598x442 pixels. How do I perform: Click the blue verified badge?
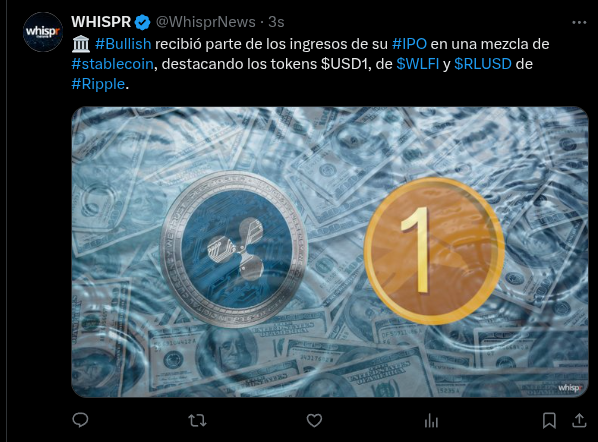tap(143, 23)
